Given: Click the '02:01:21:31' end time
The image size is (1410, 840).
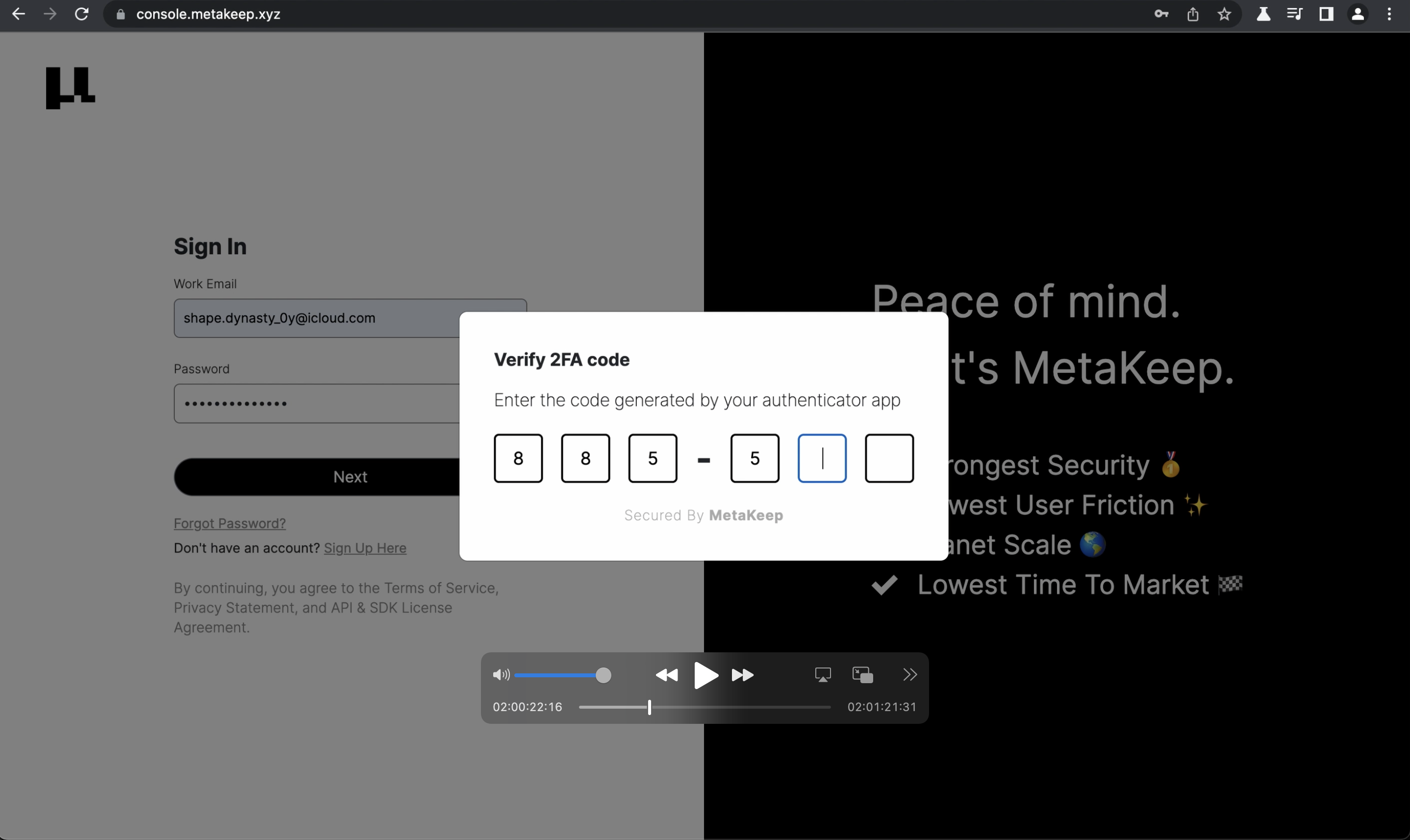Looking at the screenshot, I should tap(881, 707).
